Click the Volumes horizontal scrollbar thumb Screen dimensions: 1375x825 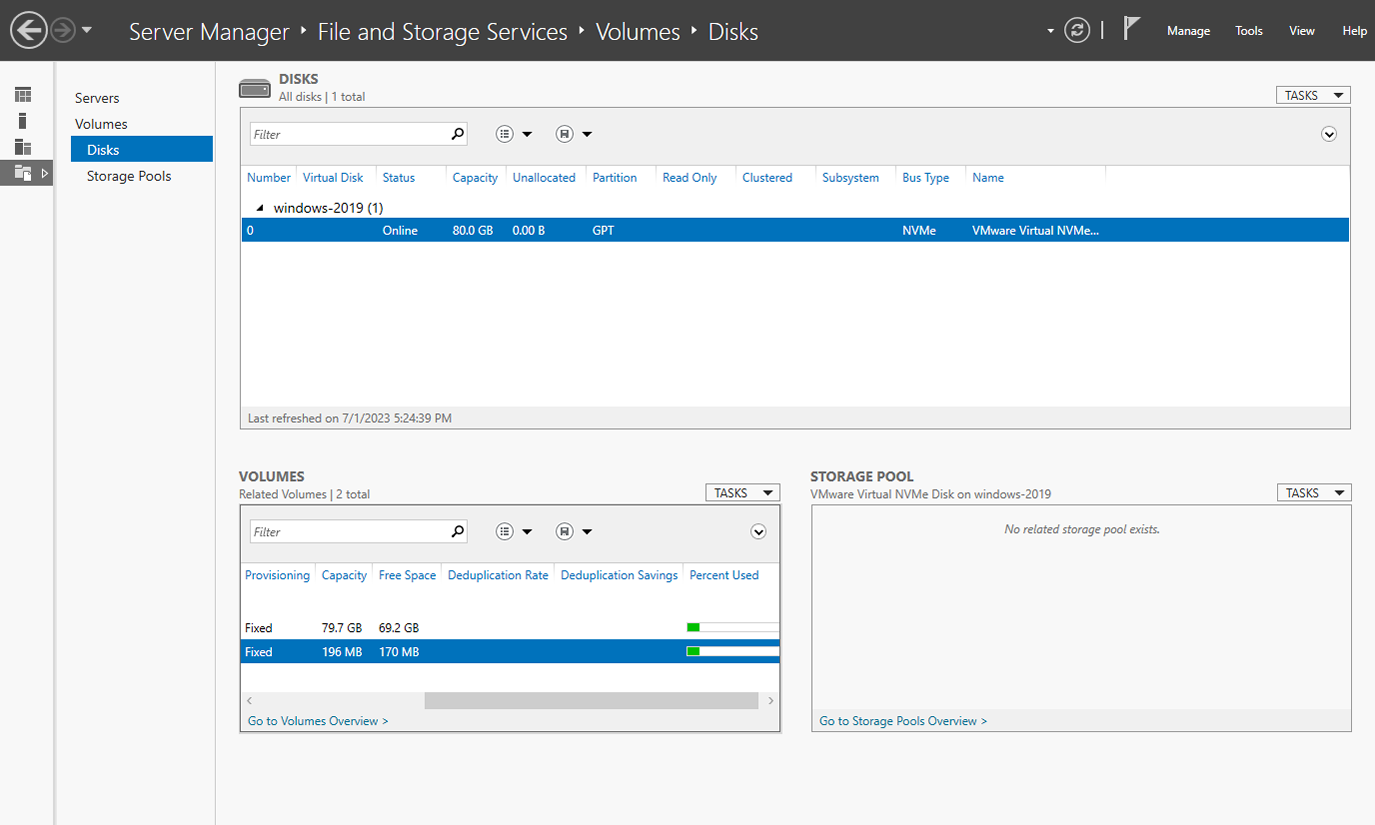(x=590, y=701)
